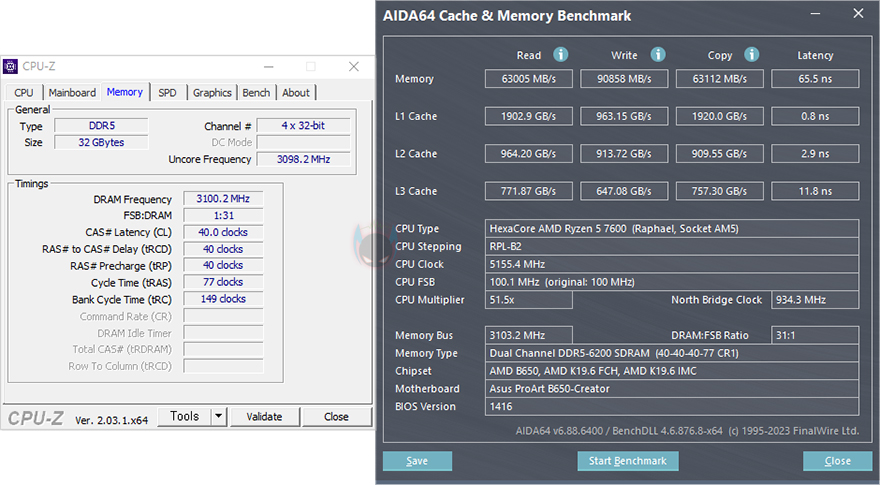Click the Validate button in CPU-Z
The width and height of the screenshot is (880, 485).
point(264,417)
